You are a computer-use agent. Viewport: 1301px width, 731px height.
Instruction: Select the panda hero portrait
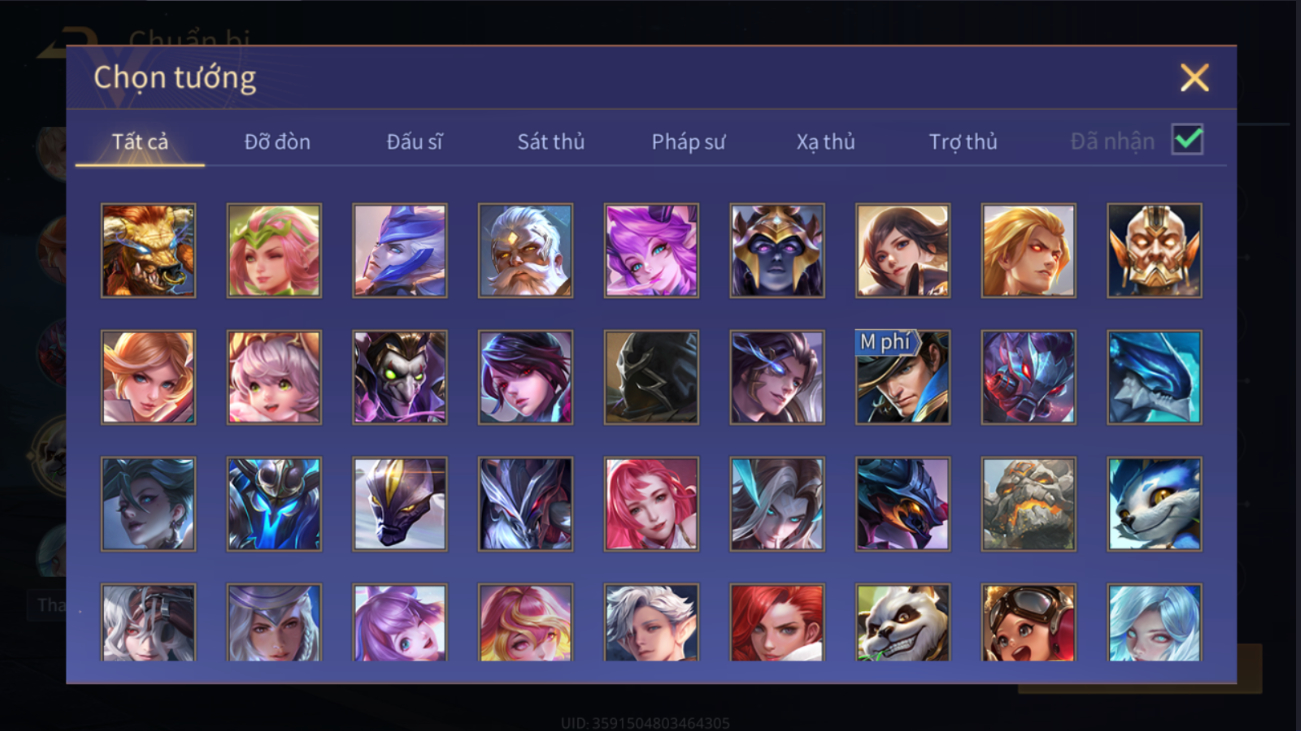(902, 623)
